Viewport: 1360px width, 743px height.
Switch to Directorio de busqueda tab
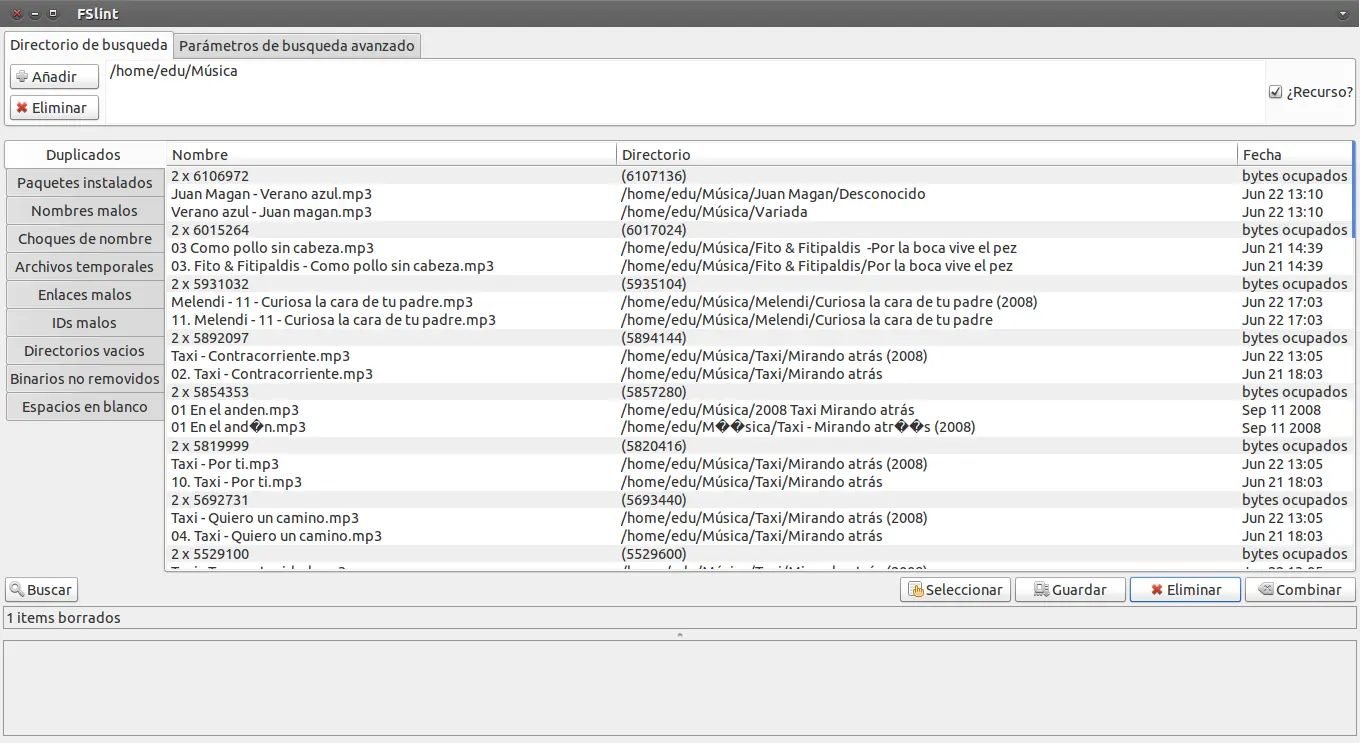(89, 45)
